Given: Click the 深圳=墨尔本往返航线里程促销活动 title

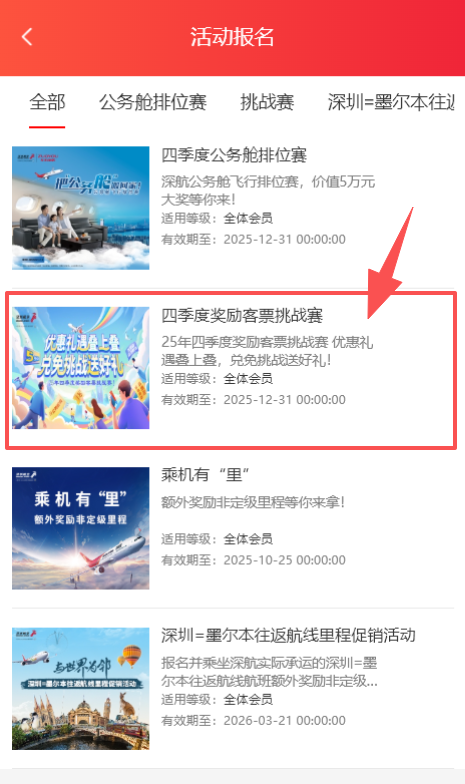Looking at the screenshot, I should 288,636.
